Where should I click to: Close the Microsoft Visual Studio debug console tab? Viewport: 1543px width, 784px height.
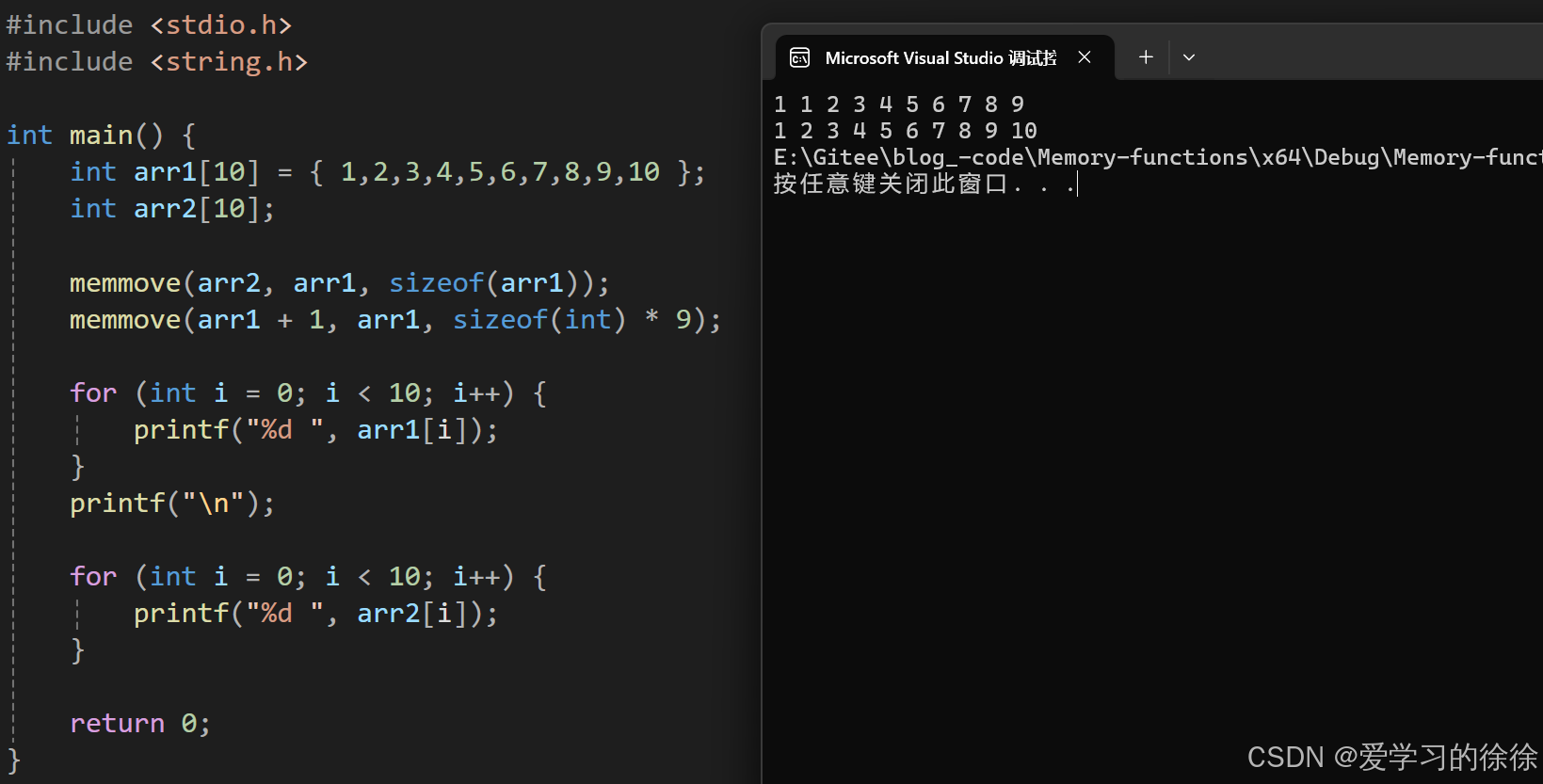click(1085, 57)
